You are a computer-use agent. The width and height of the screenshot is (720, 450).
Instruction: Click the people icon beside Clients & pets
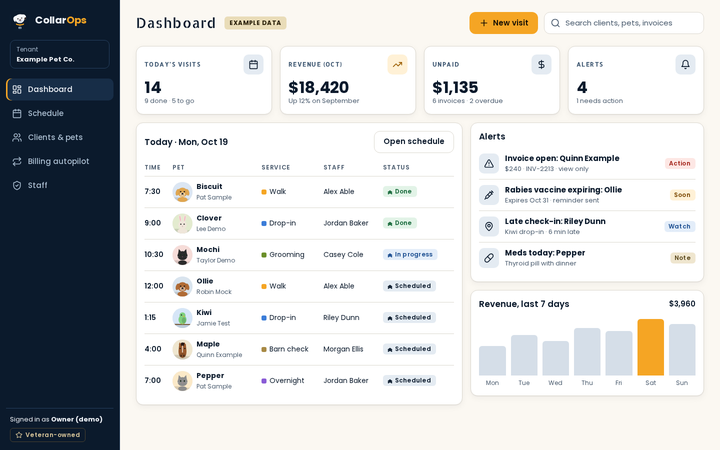pyautogui.click(x=17, y=137)
